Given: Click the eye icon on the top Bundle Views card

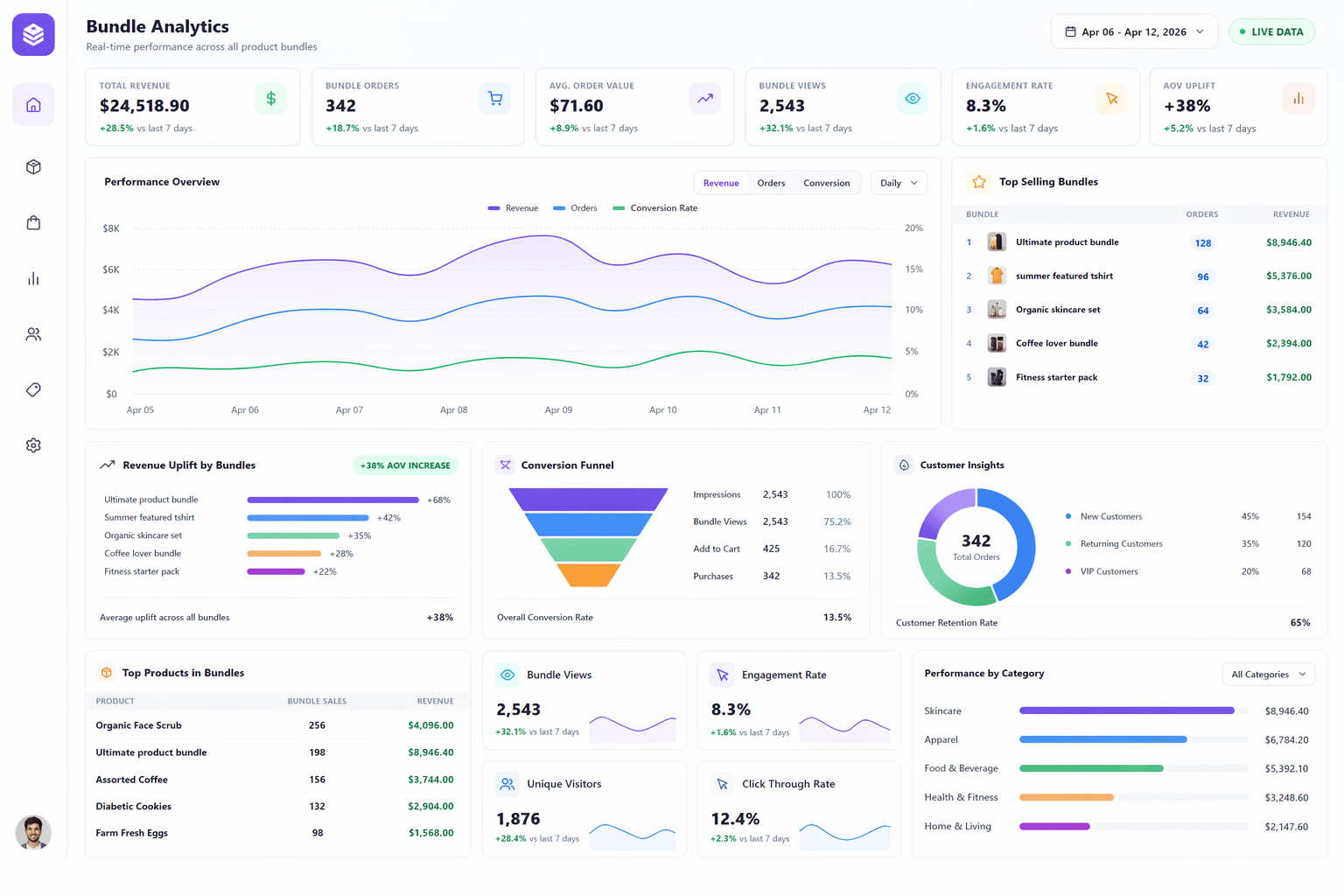Looking at the screenshot, I should [x=913, y=99].
